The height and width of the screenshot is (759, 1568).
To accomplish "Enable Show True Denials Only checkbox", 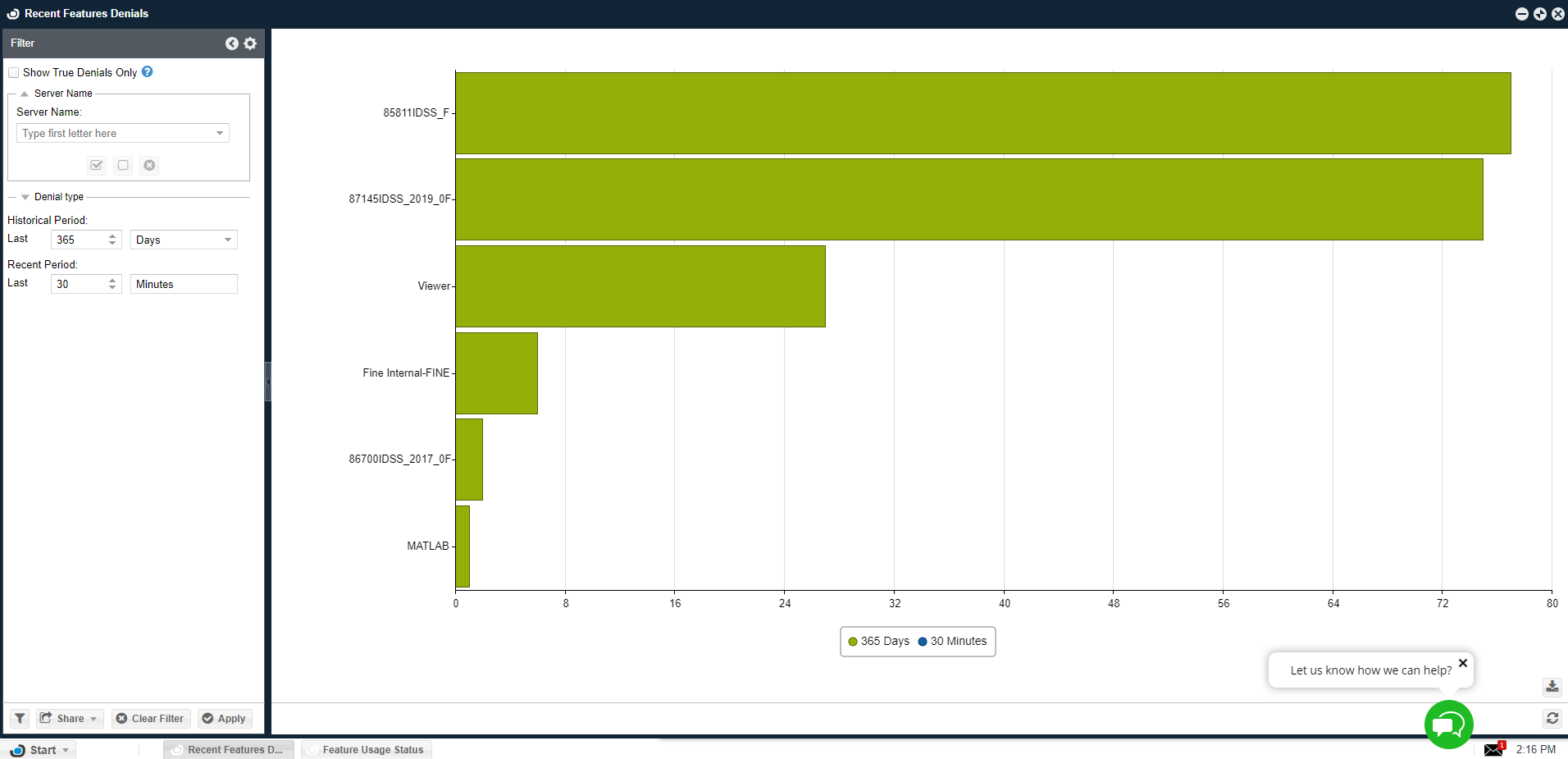I will click(x=14, y=73).
